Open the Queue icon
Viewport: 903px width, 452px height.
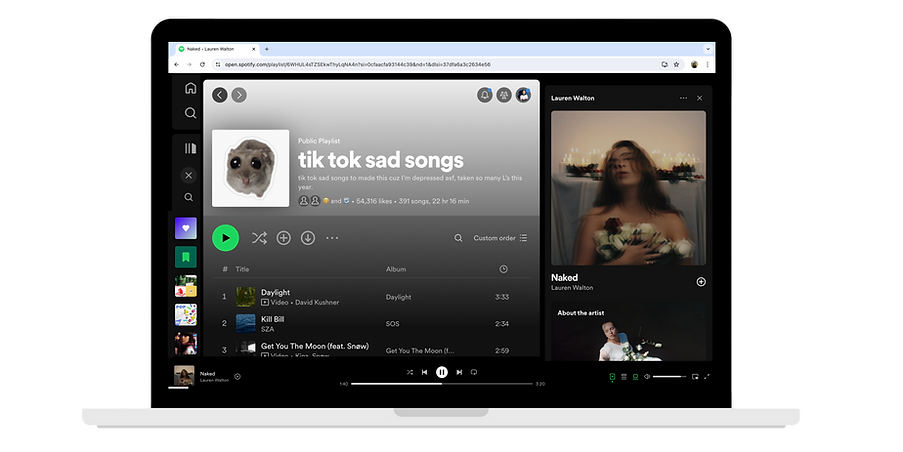point(624,377)
